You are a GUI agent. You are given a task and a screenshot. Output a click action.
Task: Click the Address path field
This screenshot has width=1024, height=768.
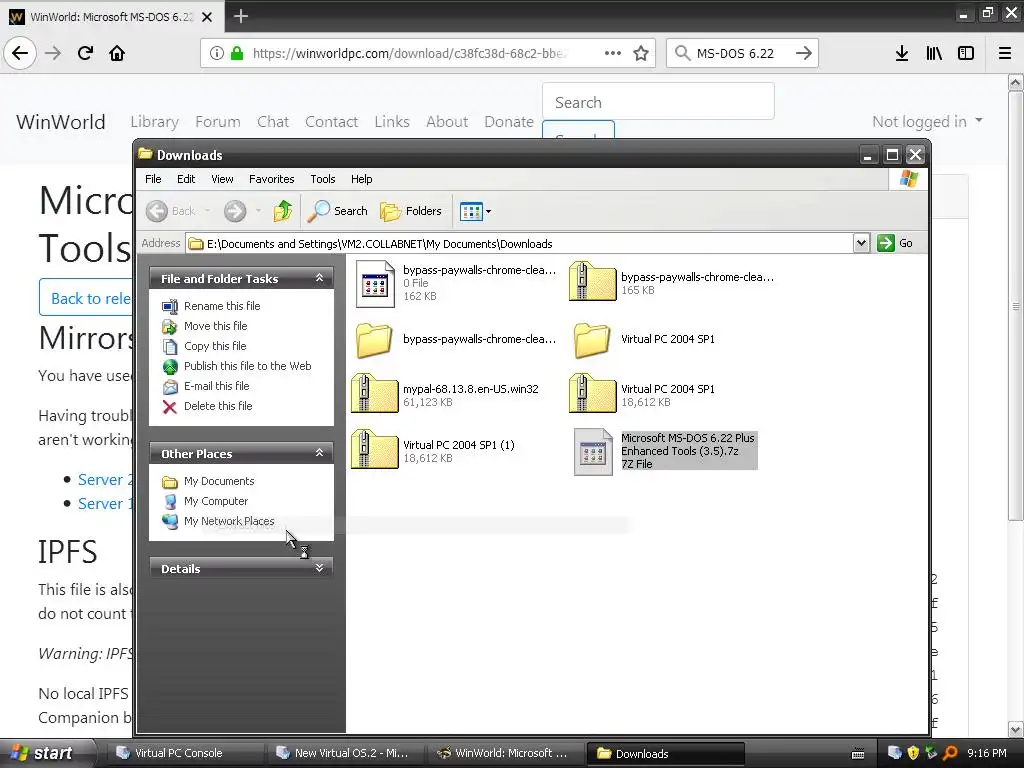520,244
